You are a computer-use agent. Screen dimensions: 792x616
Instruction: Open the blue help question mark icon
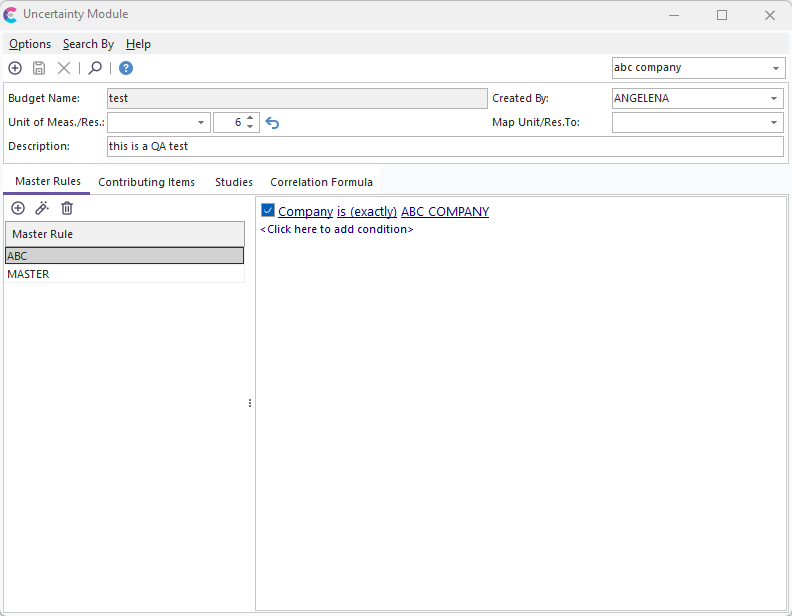pos(126,68)
